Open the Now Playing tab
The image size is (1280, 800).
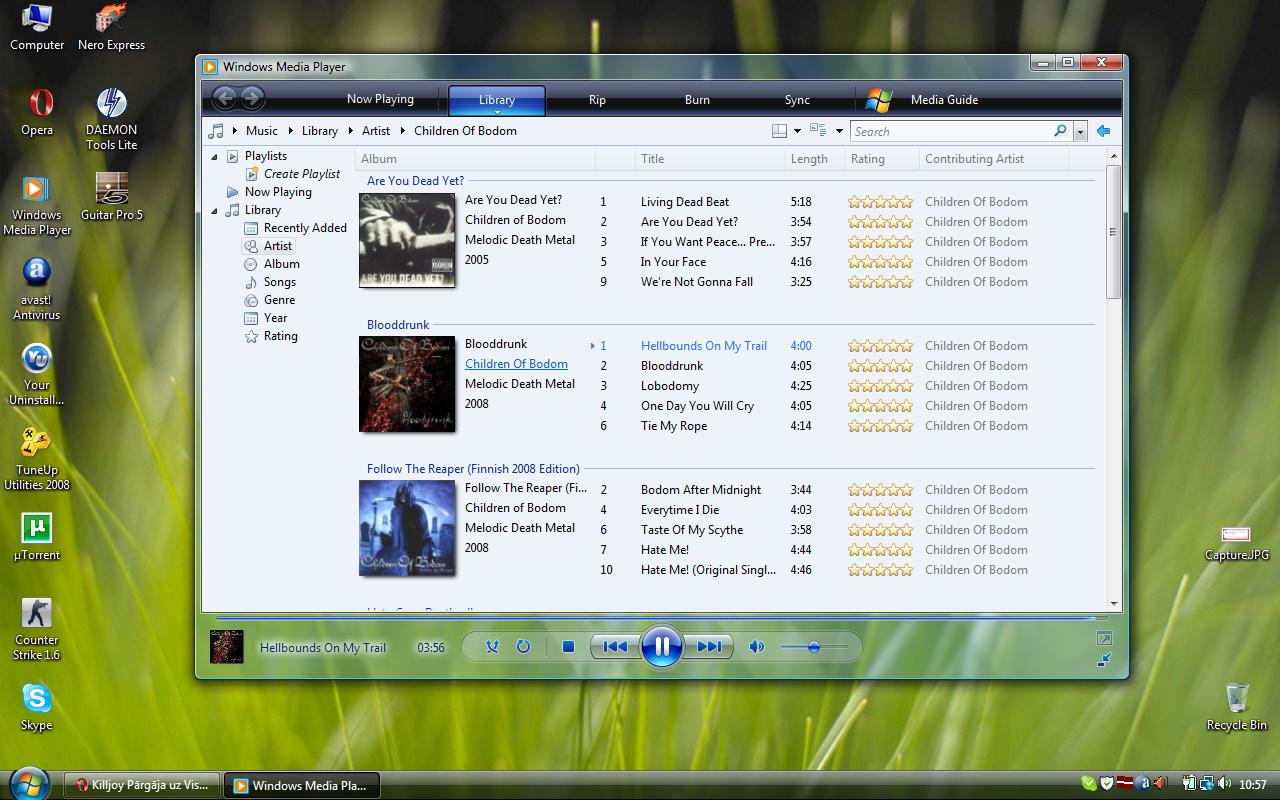(380, 99)
